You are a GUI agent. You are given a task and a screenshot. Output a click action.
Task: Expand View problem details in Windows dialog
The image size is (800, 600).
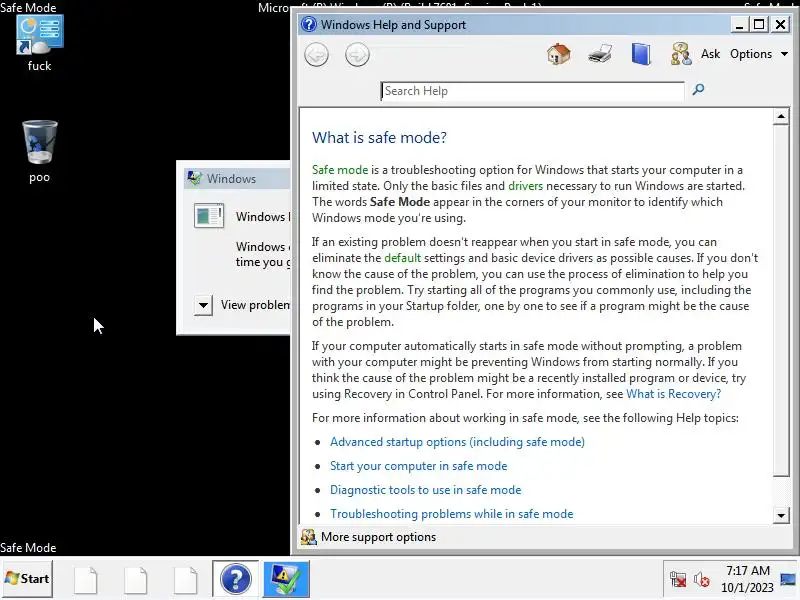[x=203, y=306]
